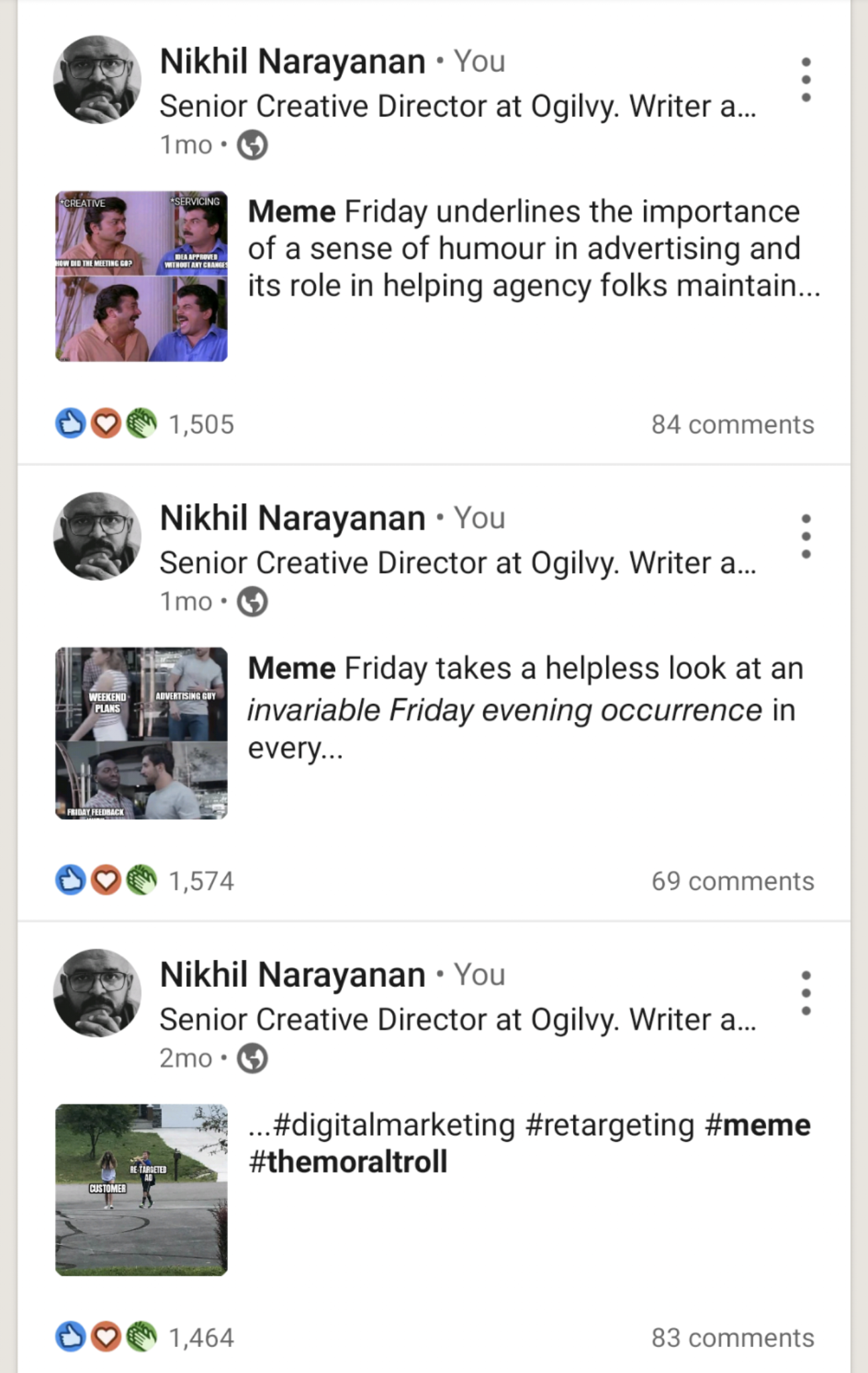
Task: Show the 83 comments
Action: tap(732, 1338)
